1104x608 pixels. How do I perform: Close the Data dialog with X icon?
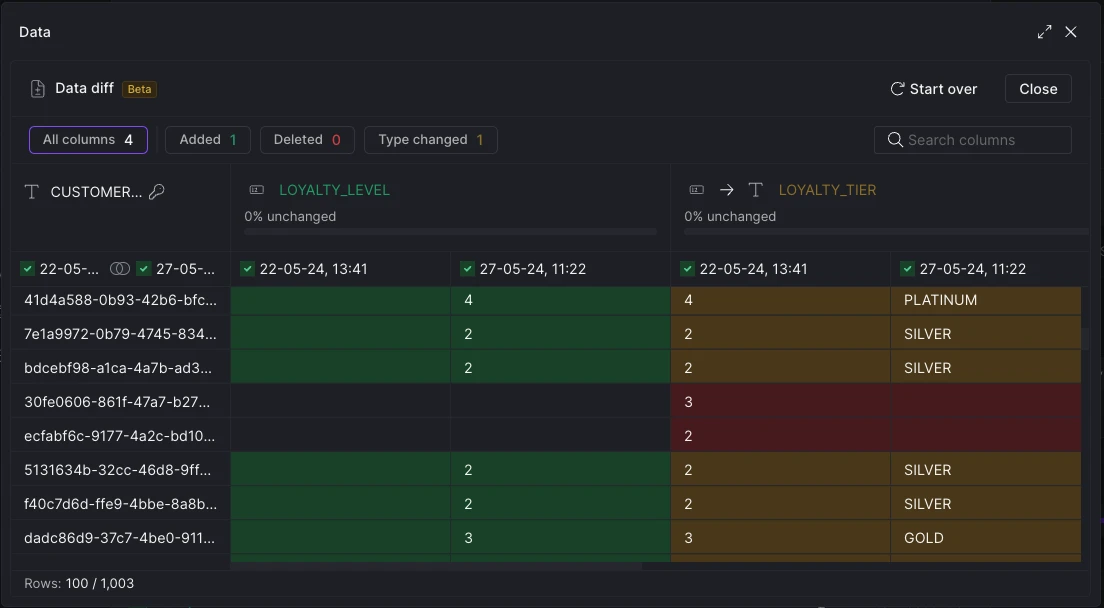[x=1071, y=32]
